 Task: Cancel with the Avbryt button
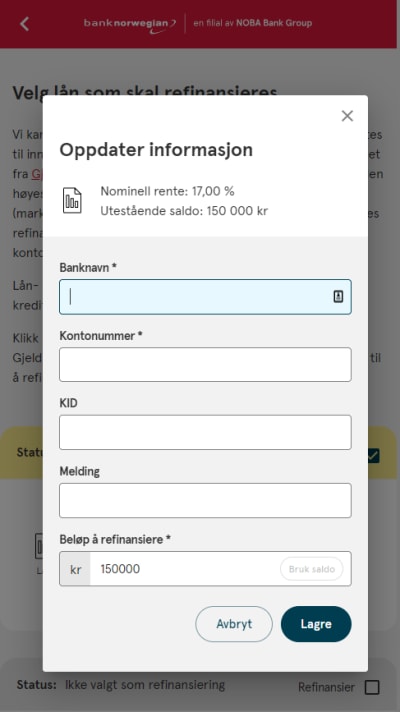pos(234,624)
